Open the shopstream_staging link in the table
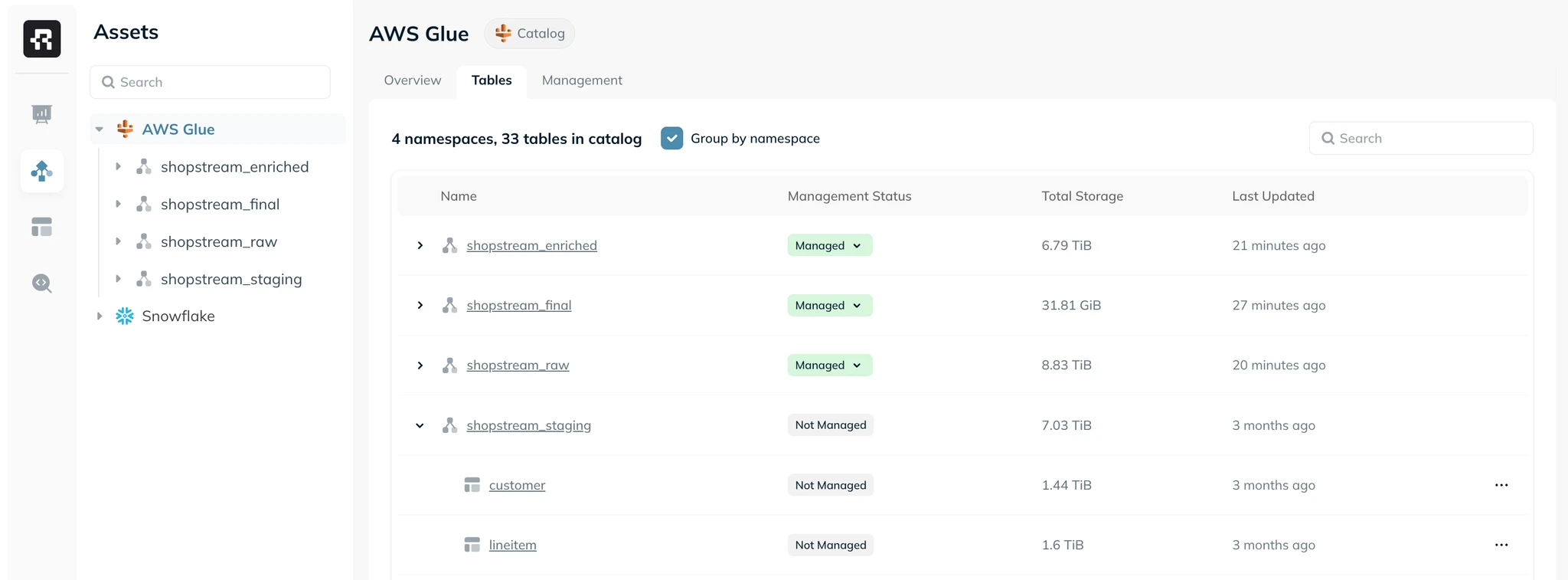 tap(529, 425)
